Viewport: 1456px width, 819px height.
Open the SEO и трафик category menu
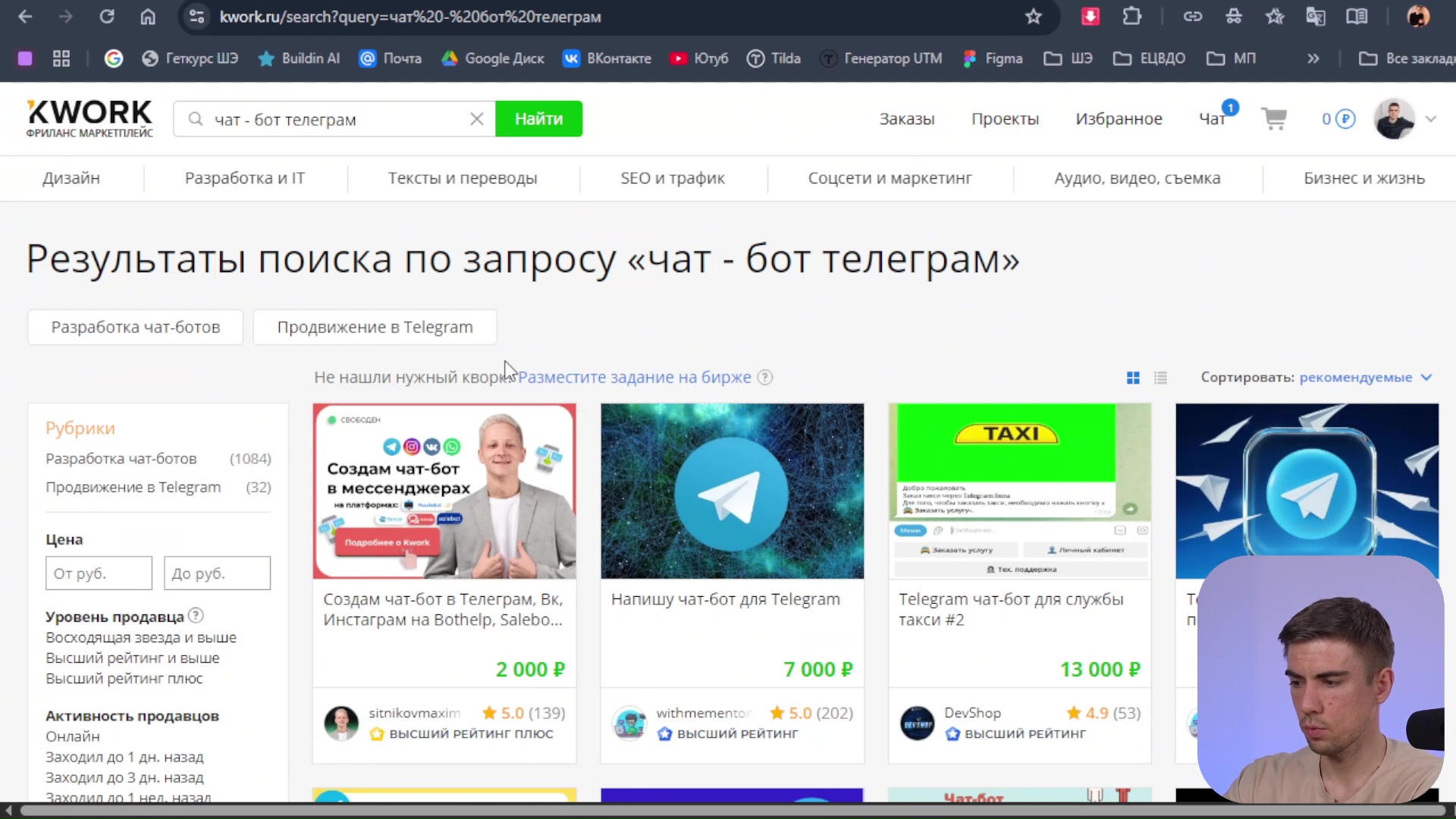coord(673,178)
